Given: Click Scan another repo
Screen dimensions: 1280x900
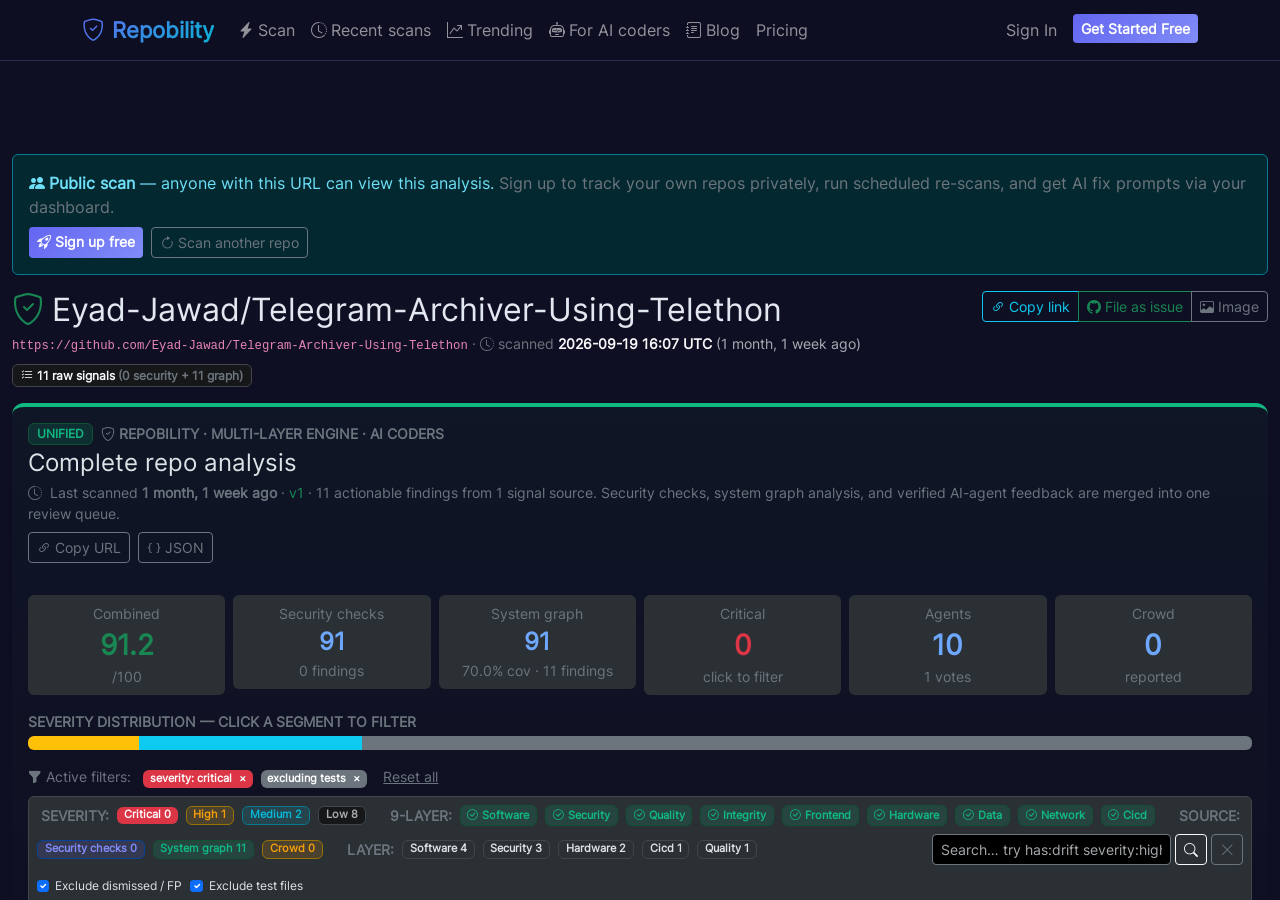Looking at the screenshot, I should coord(229,242).
